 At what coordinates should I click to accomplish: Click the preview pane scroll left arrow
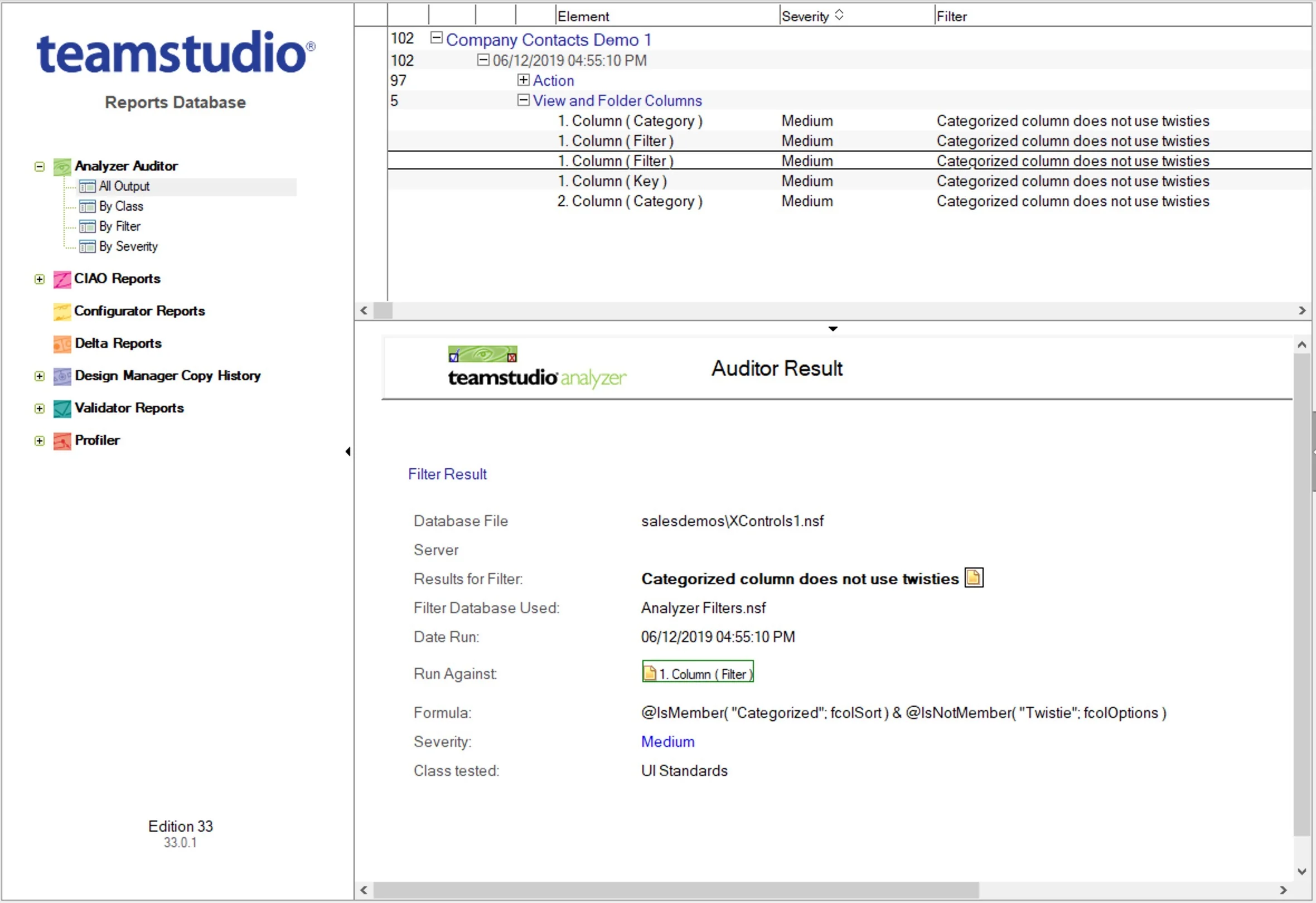pos(364,890)
